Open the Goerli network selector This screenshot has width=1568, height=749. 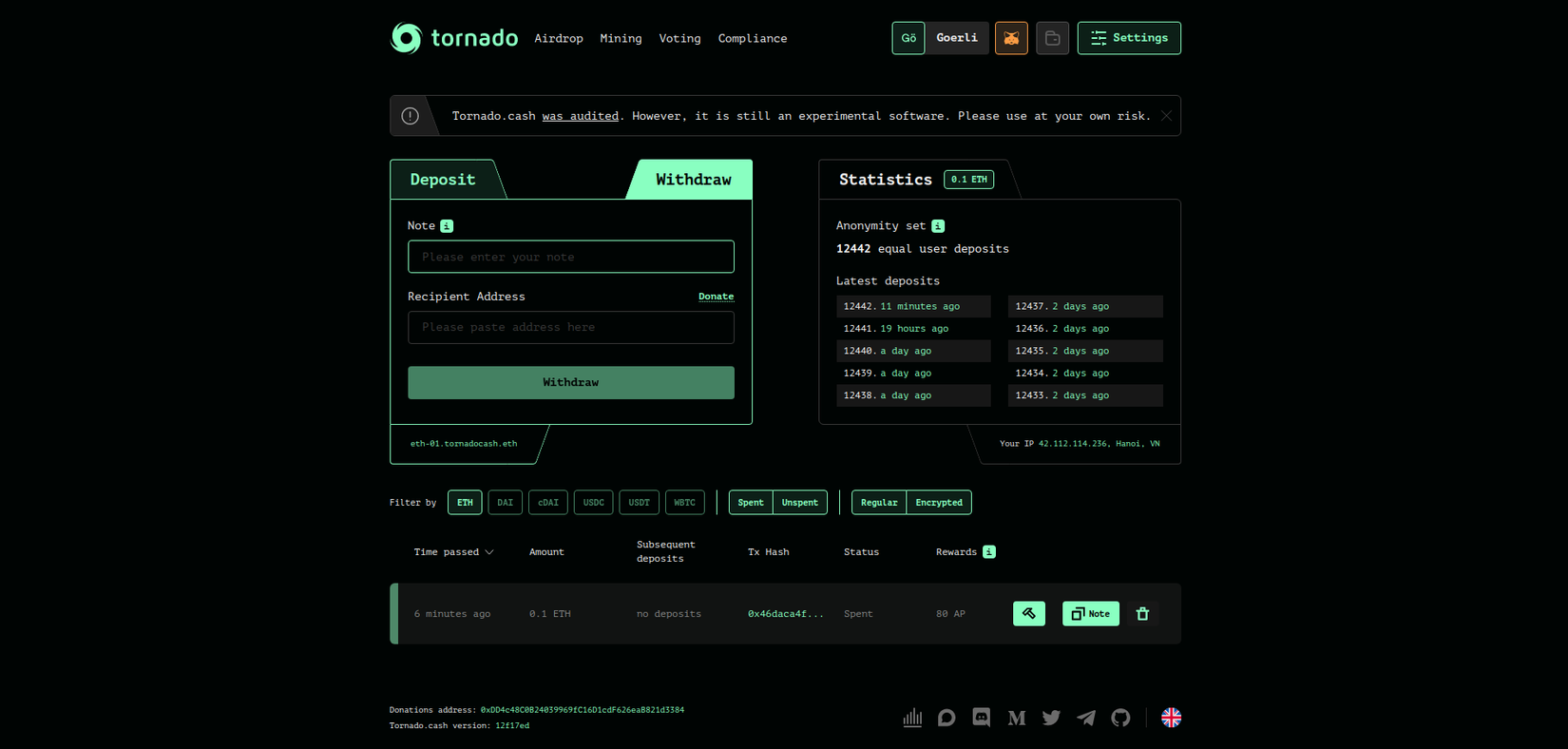point(957,38)
